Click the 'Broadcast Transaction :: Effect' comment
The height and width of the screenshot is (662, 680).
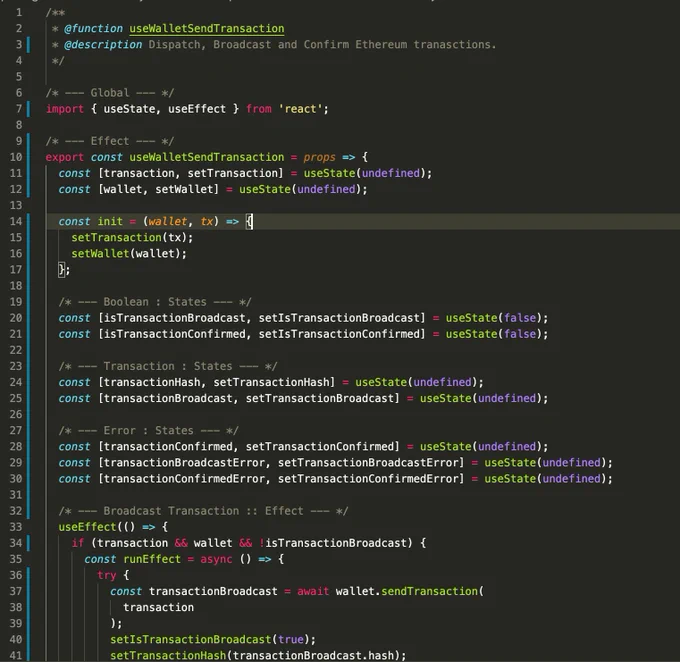tap(203, 511)
